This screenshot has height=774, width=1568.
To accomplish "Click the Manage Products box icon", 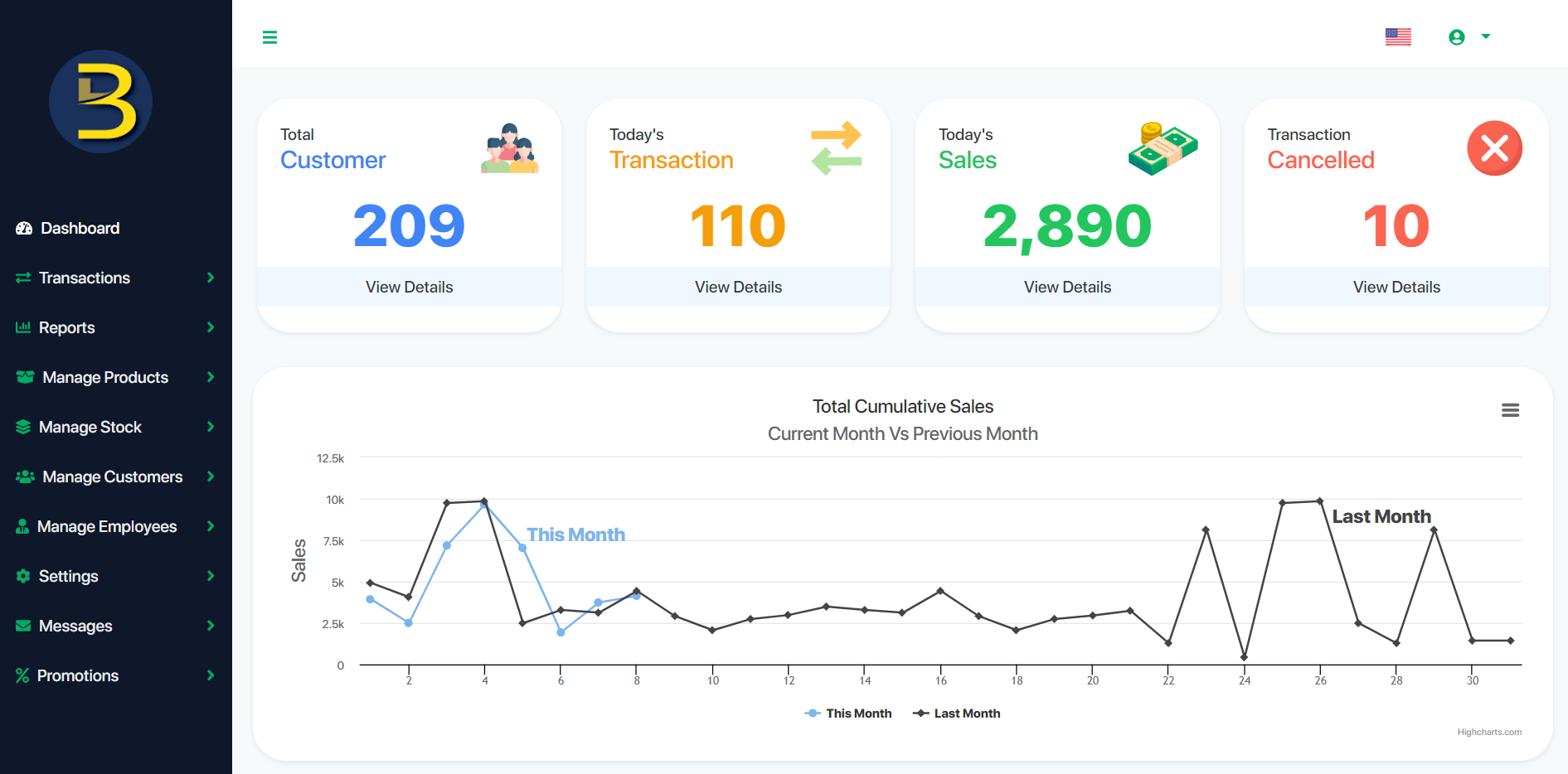I will [23, 377].
